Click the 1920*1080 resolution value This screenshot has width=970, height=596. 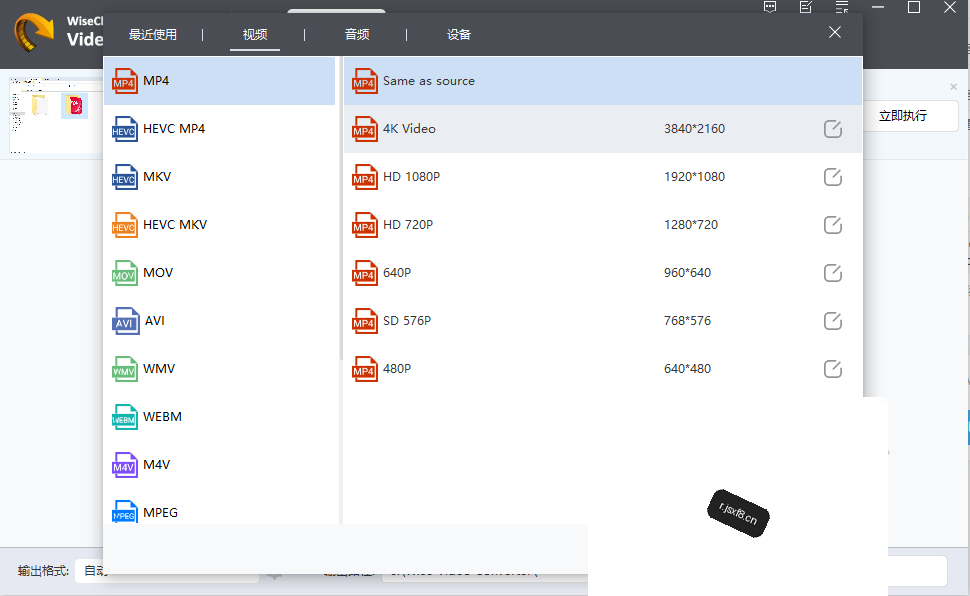[694, 177]
